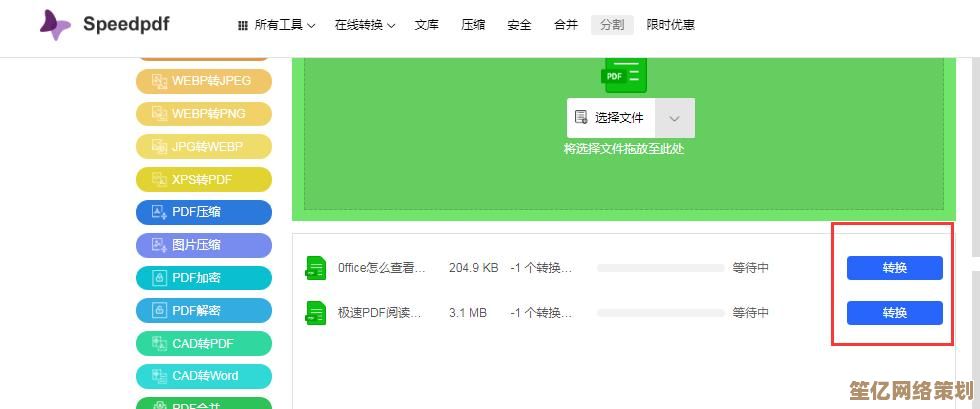Select the PDF加密 tool
The height and width of the screenshot is (409, 980).
[204, 278]
